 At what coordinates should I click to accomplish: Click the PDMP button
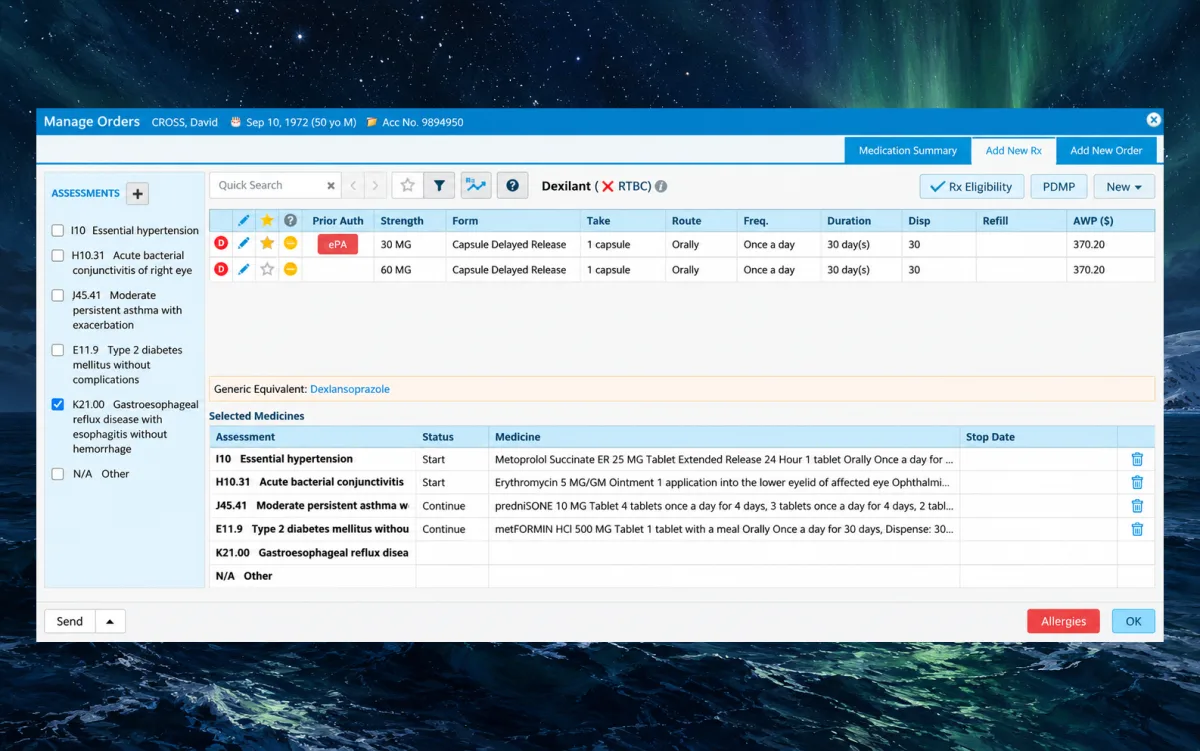1059,187
